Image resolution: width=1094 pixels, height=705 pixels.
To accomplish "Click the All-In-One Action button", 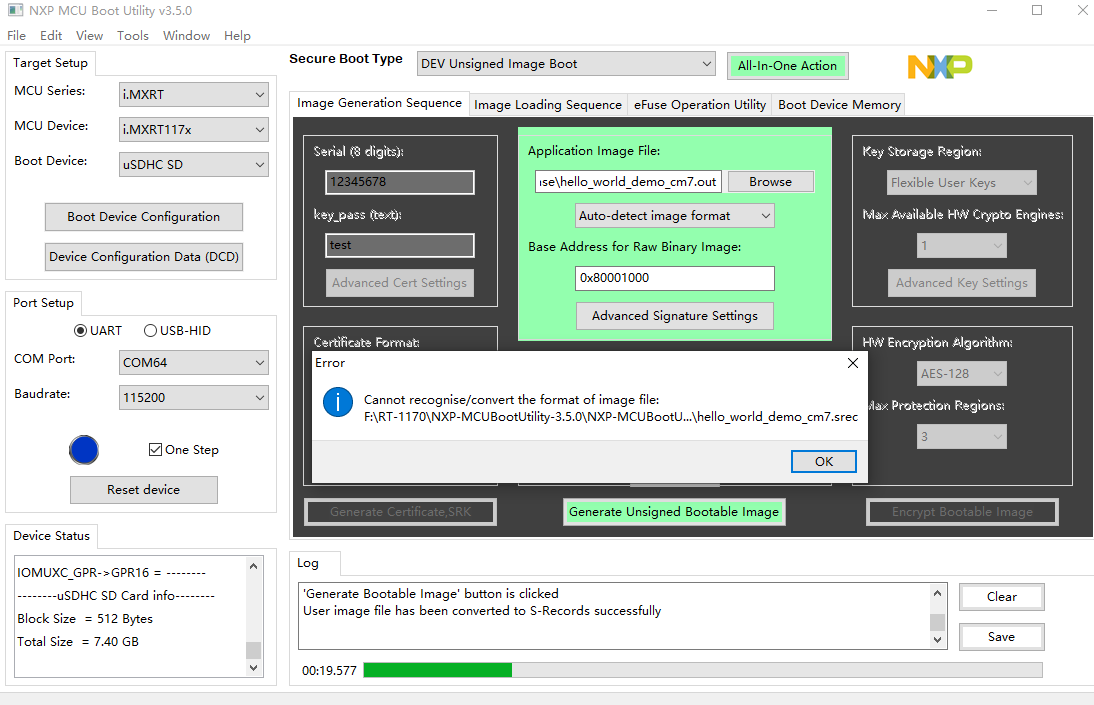I will click(x=787, y=66).
